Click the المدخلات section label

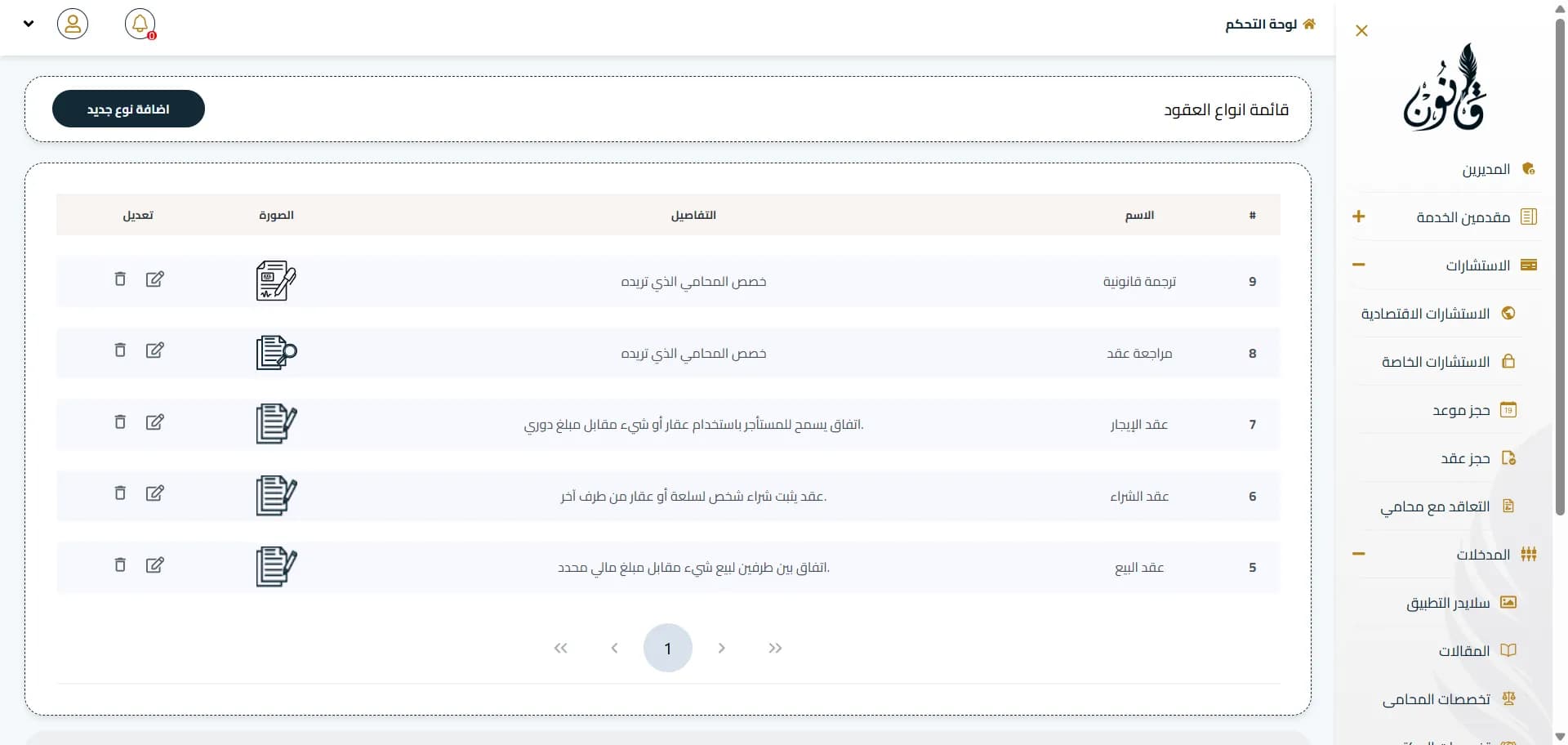point(1483,555)
